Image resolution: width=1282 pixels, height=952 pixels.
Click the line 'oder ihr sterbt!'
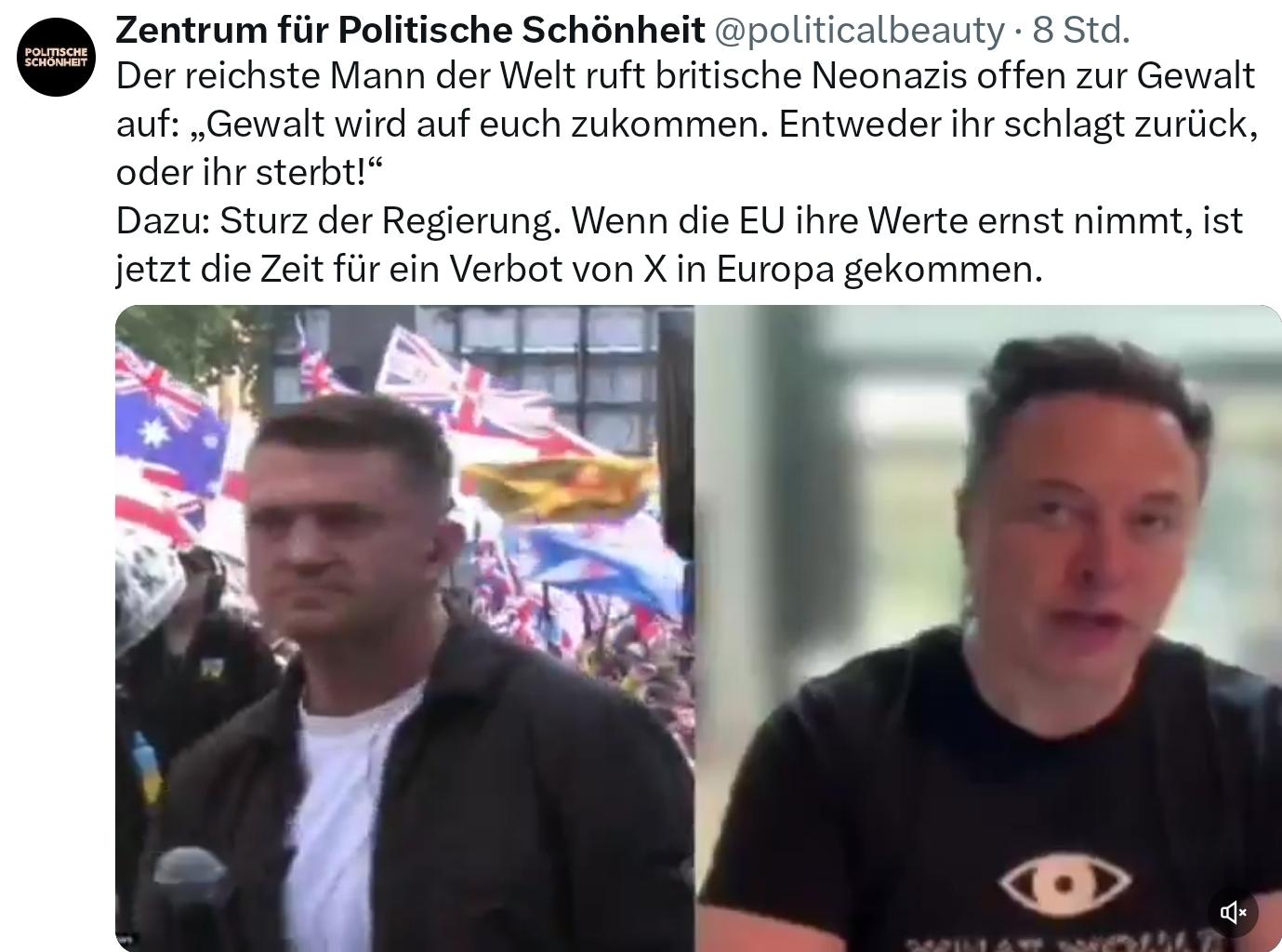click(249, 173)
